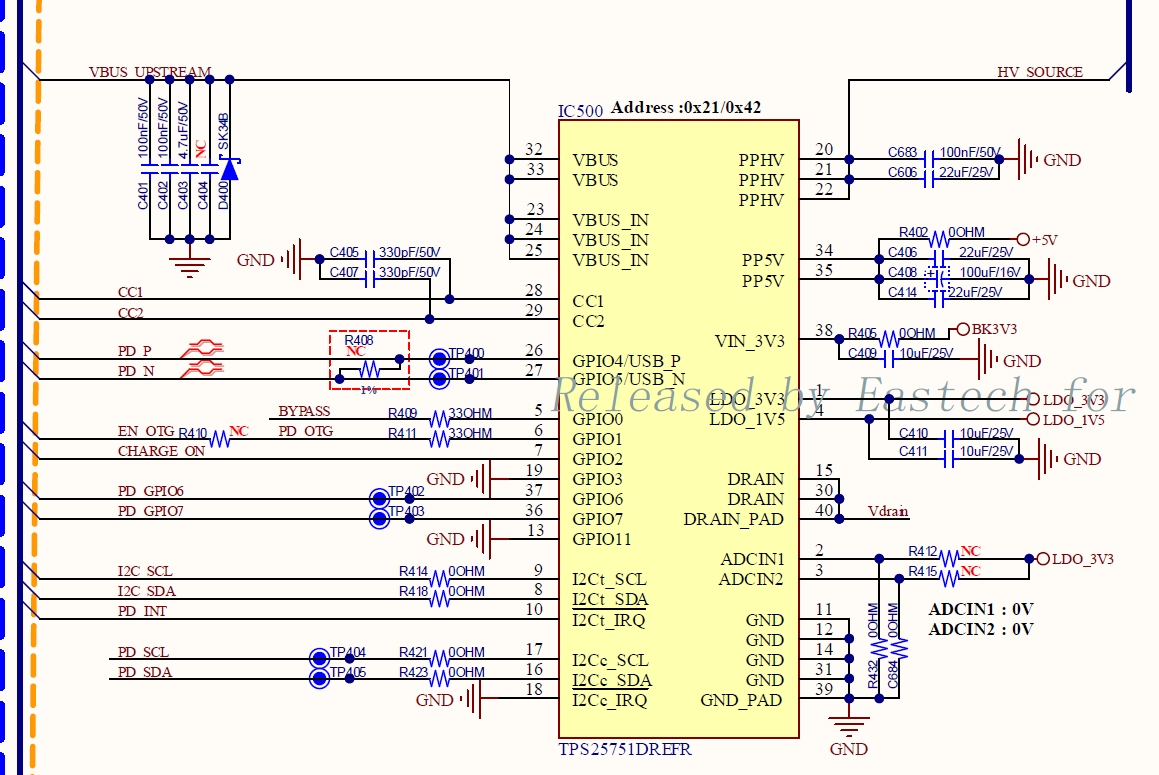Viewport: 1159px width, 775px height.
Task: Select test point TP405
Action: 319,678
